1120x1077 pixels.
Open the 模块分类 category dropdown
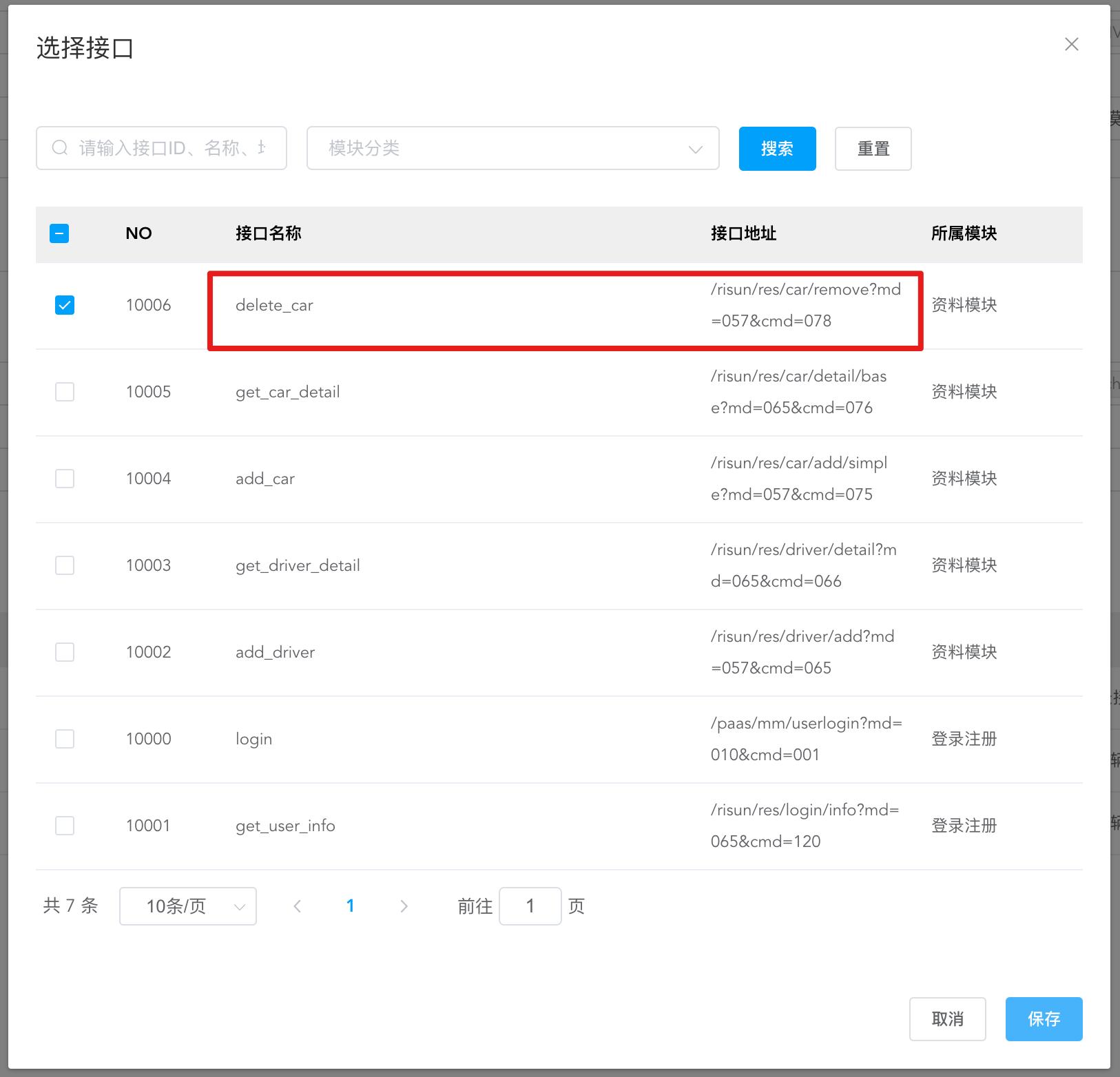tap(512, 148)
